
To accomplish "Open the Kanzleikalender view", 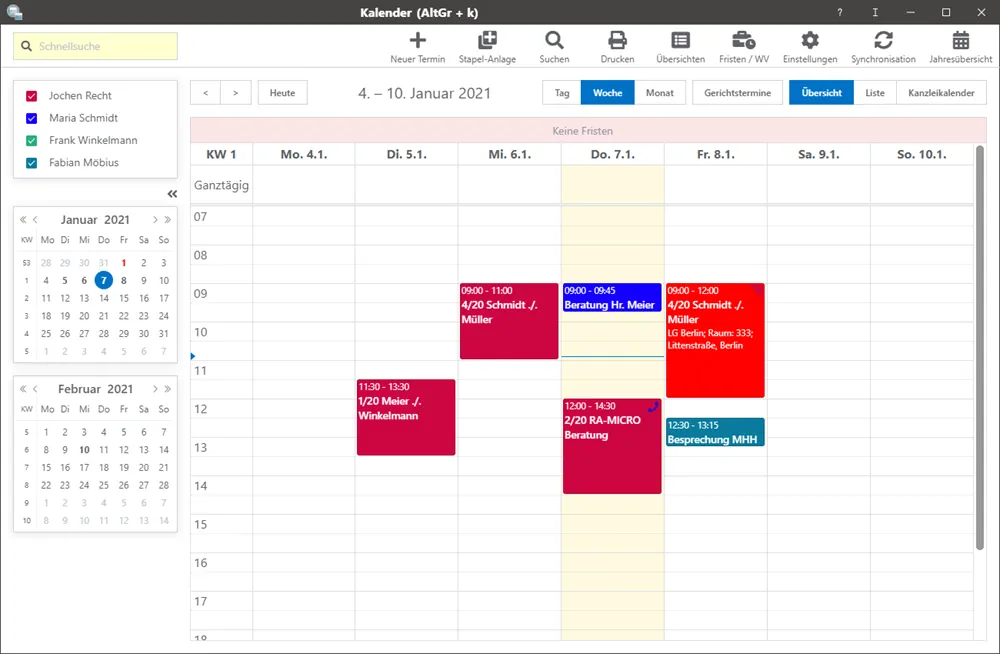I will coord(942,91).
